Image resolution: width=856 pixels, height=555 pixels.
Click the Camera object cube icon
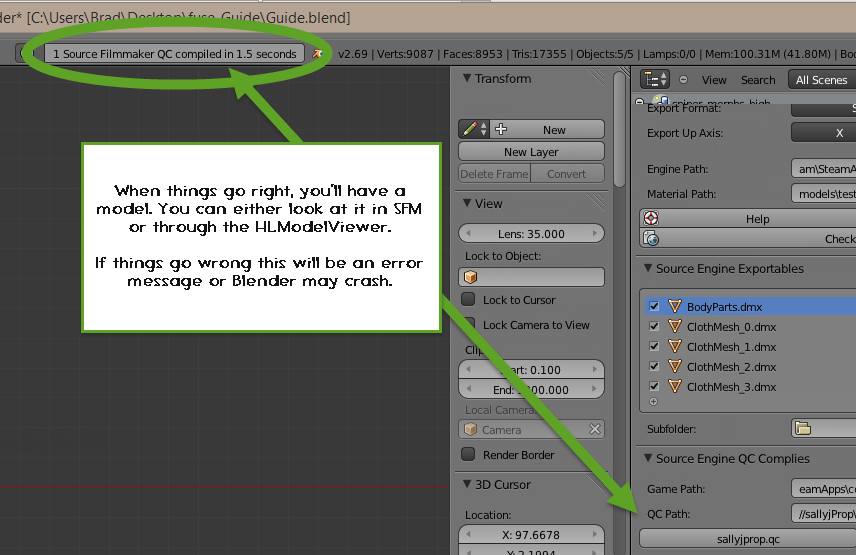470,429
